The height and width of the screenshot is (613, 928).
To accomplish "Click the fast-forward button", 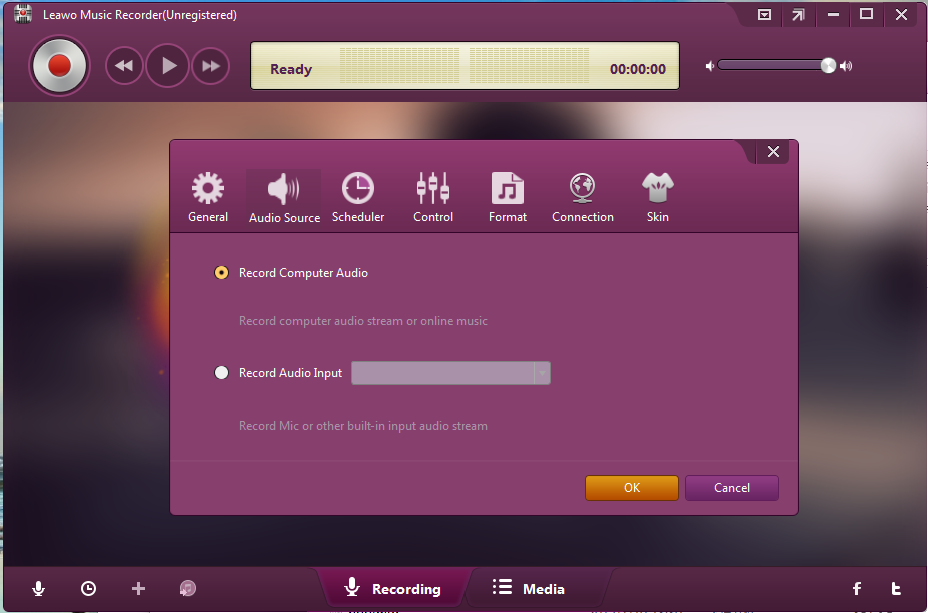I will 210,66.
